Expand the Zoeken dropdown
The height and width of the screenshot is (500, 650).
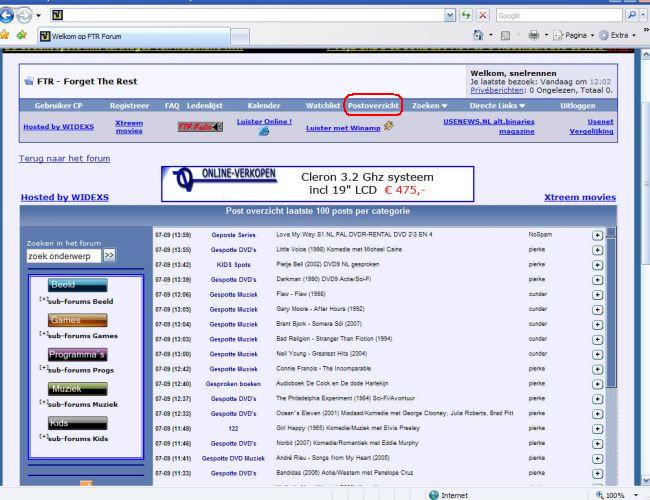point(429,106)
